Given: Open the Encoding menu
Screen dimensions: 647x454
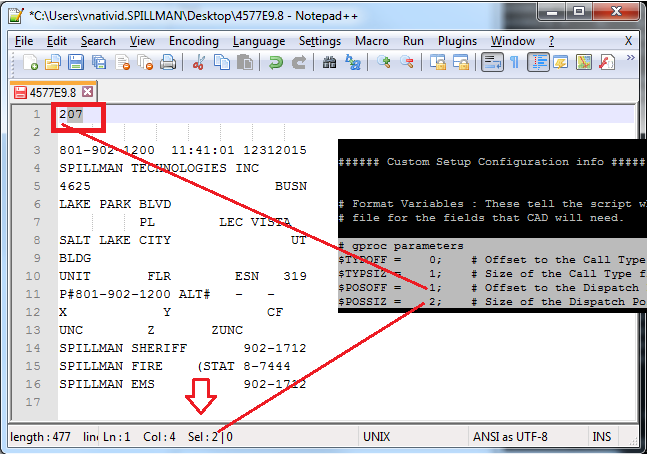Looking at the screenshot, I should (x=194, y=41).
